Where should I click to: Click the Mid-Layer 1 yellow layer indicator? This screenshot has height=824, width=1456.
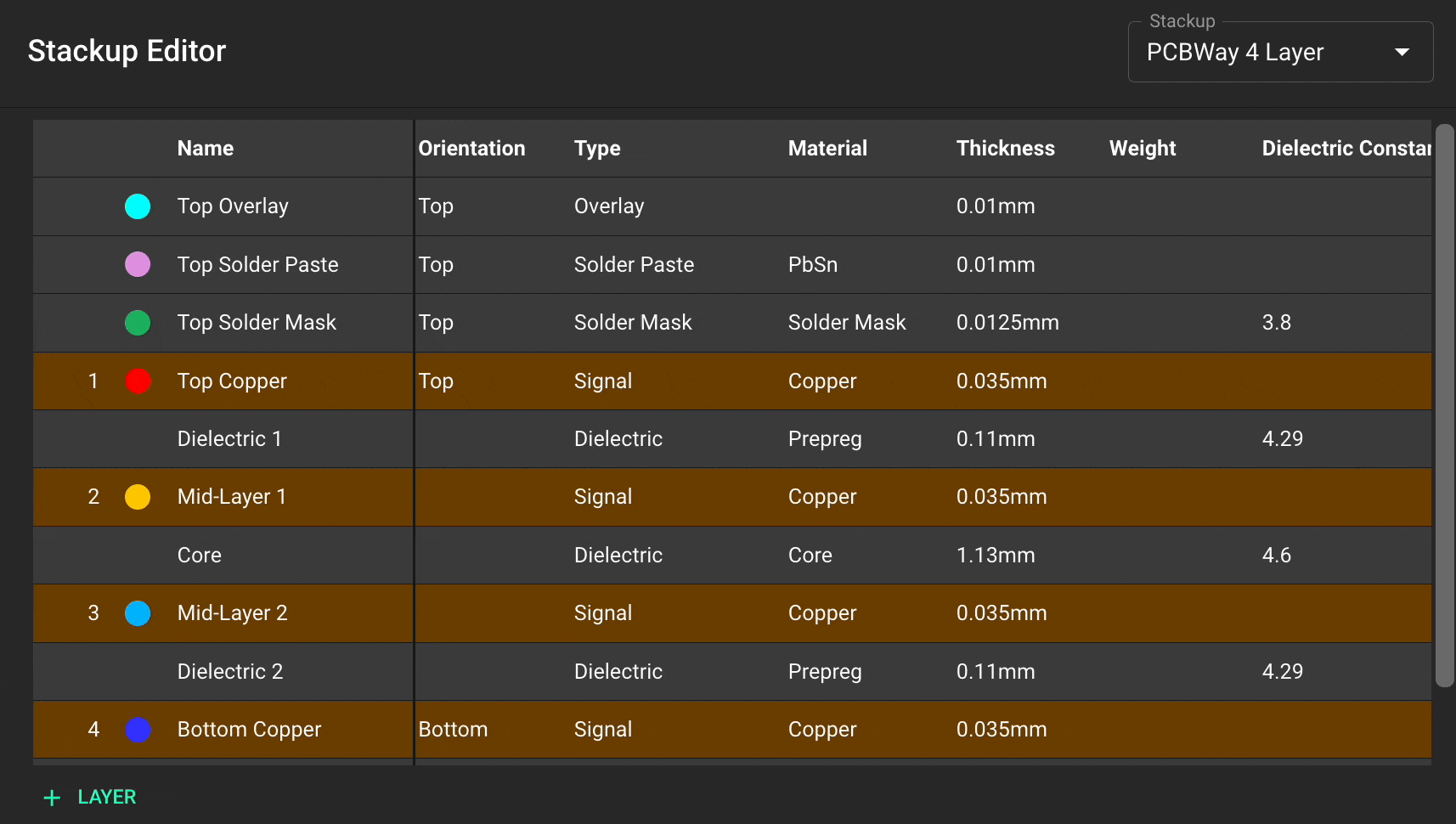coord(138,497)
